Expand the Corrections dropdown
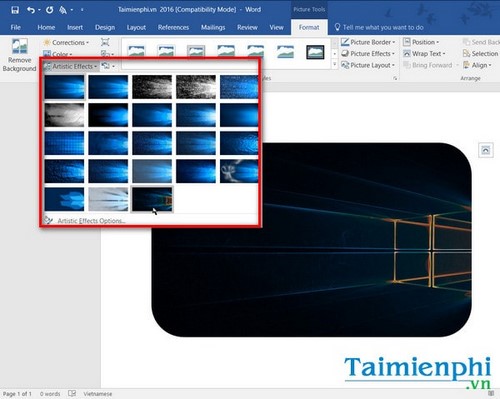The image size is (500, 399). click(x=66, y=42)
